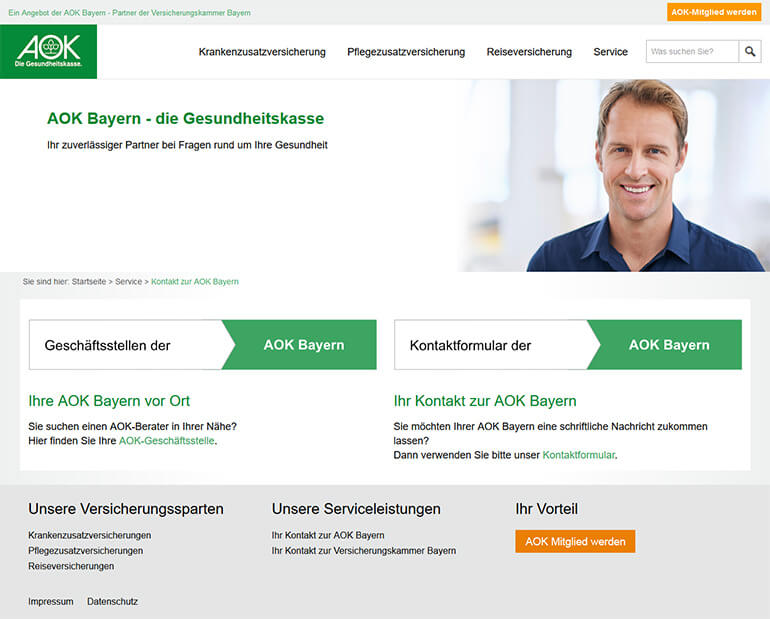Open the Krankenzusatzversicherungen footer link
Viewport: 770px width, 619px height.
[89, 535]
